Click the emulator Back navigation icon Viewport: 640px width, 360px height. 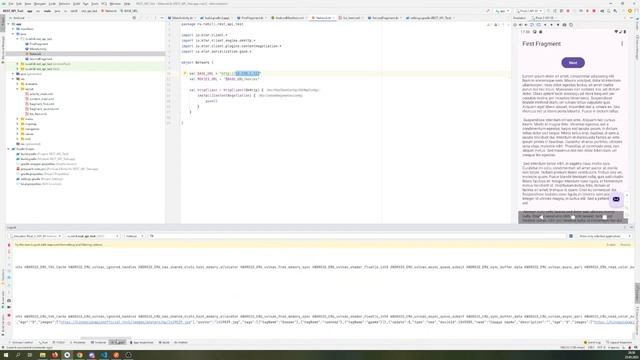[x=541, y=217]
